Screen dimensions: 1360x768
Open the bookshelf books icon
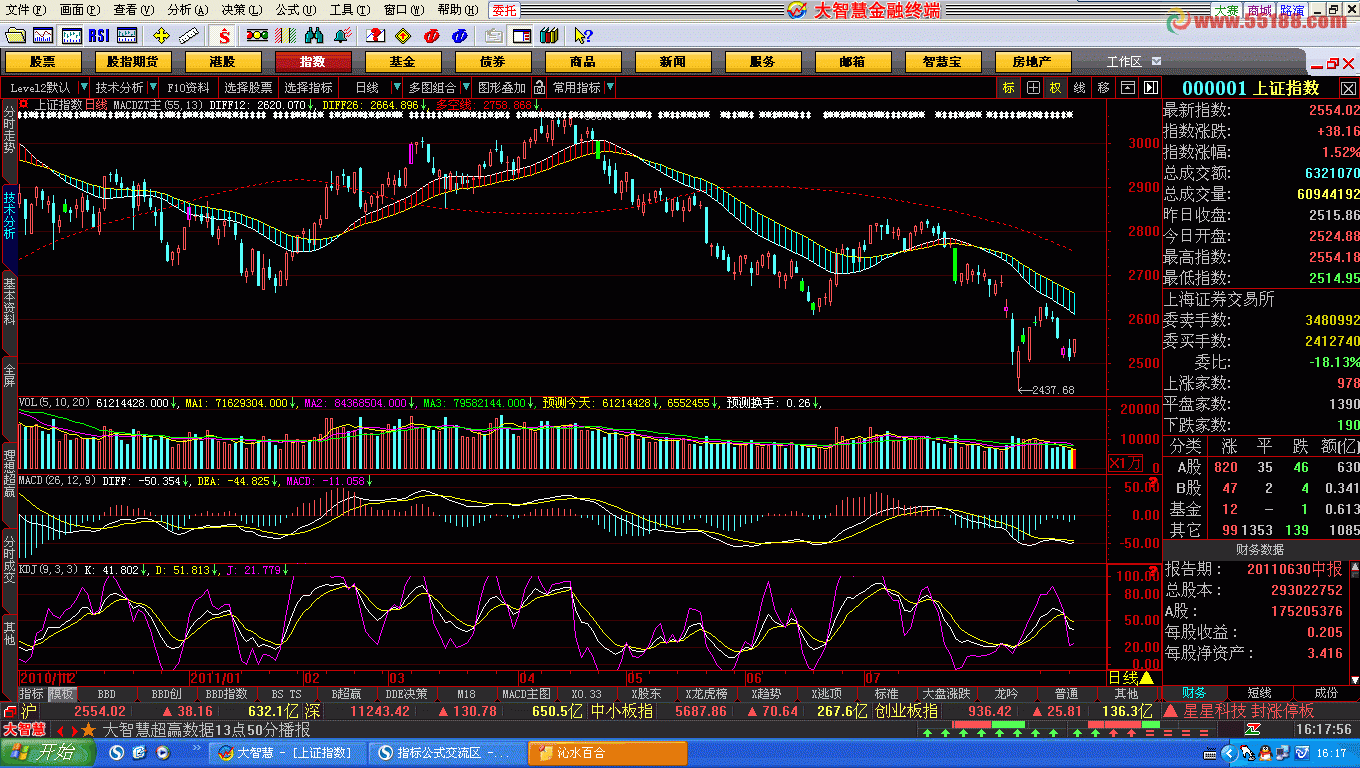click(548, 36)
